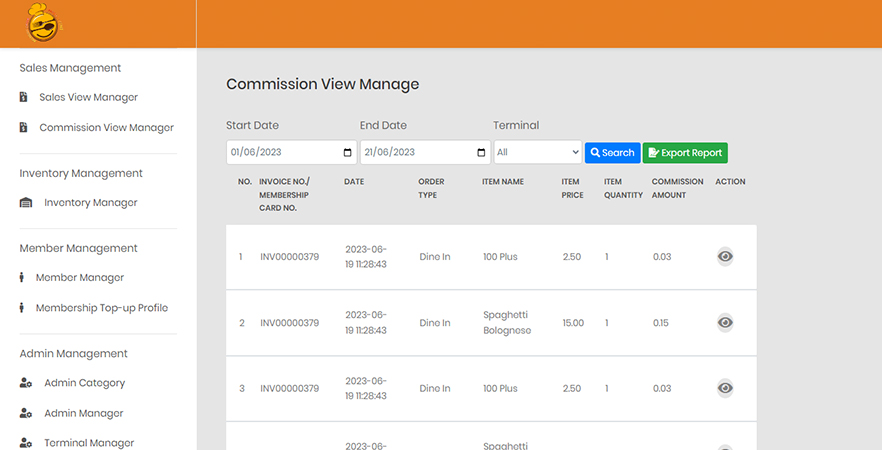Click eye icon for Spaghetti Bolognese row 2
The width and height of the screenshot is (882, 450).
coord(725,323)
